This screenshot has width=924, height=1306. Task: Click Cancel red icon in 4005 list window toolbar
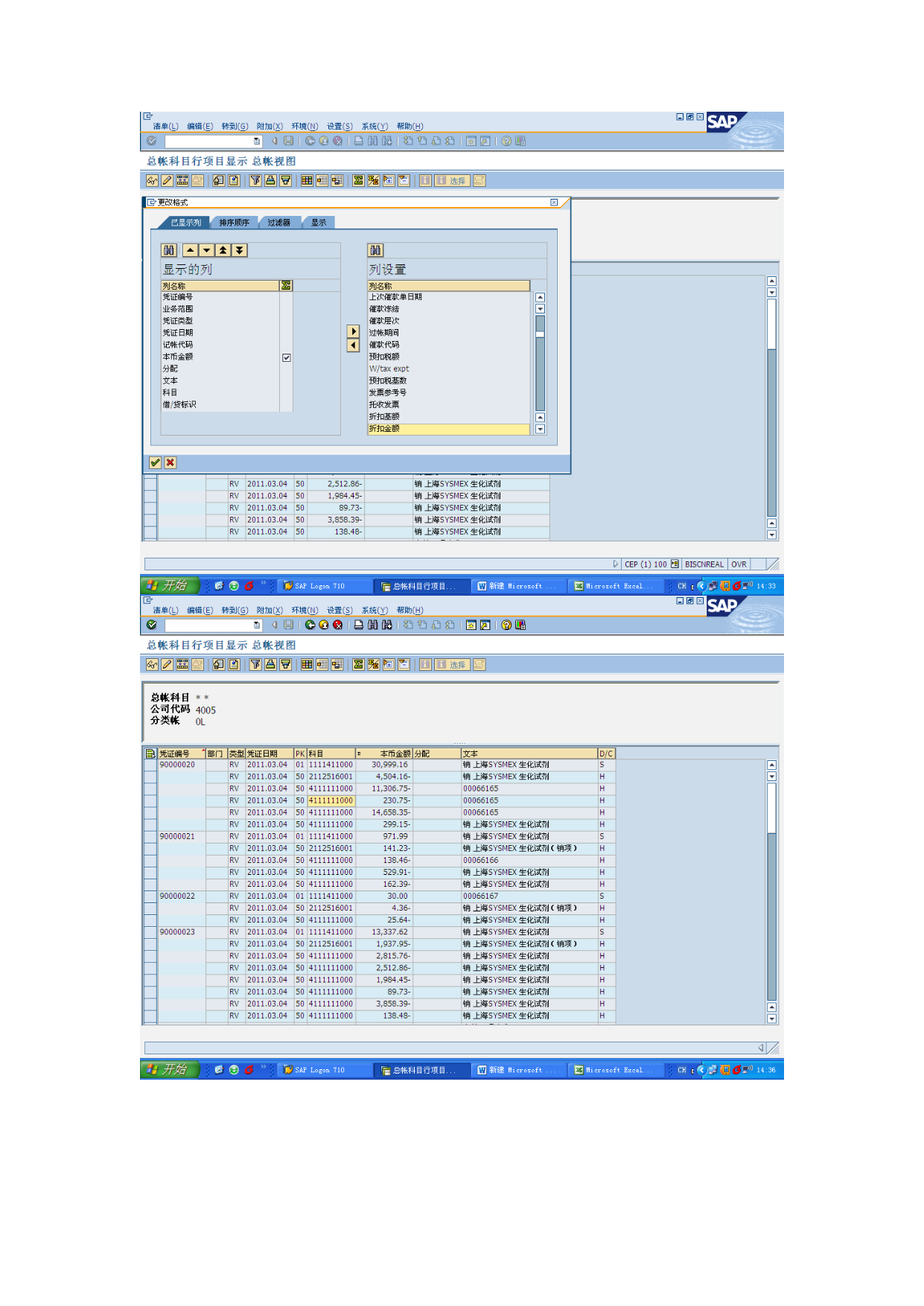tap(337, 625)
